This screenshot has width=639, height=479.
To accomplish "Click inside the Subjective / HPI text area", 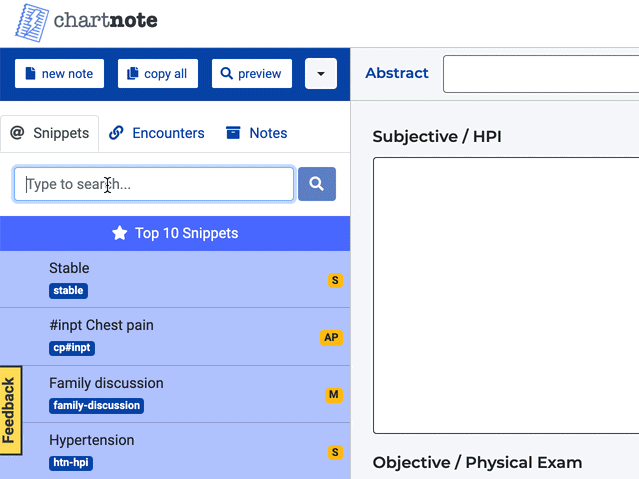I will [506, 295].
